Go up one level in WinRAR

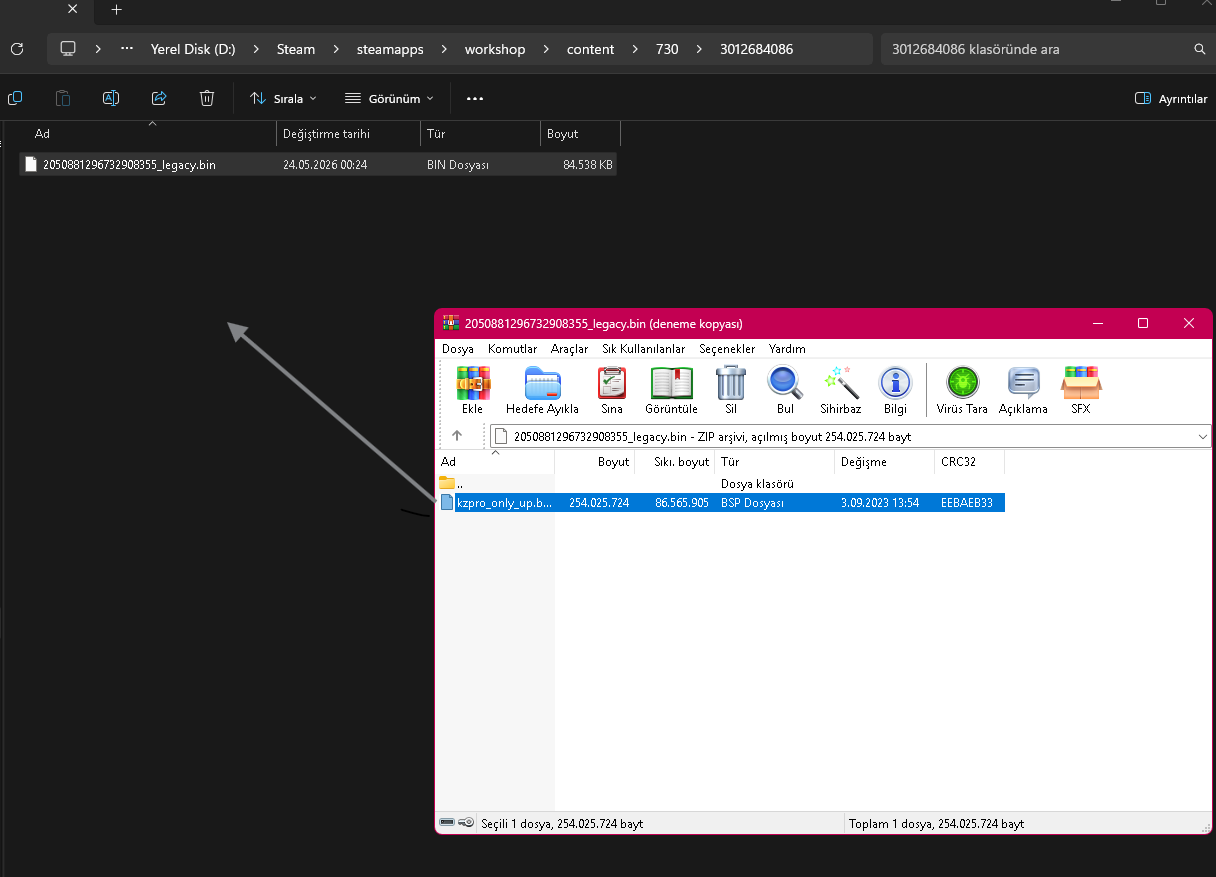[457, 436]
